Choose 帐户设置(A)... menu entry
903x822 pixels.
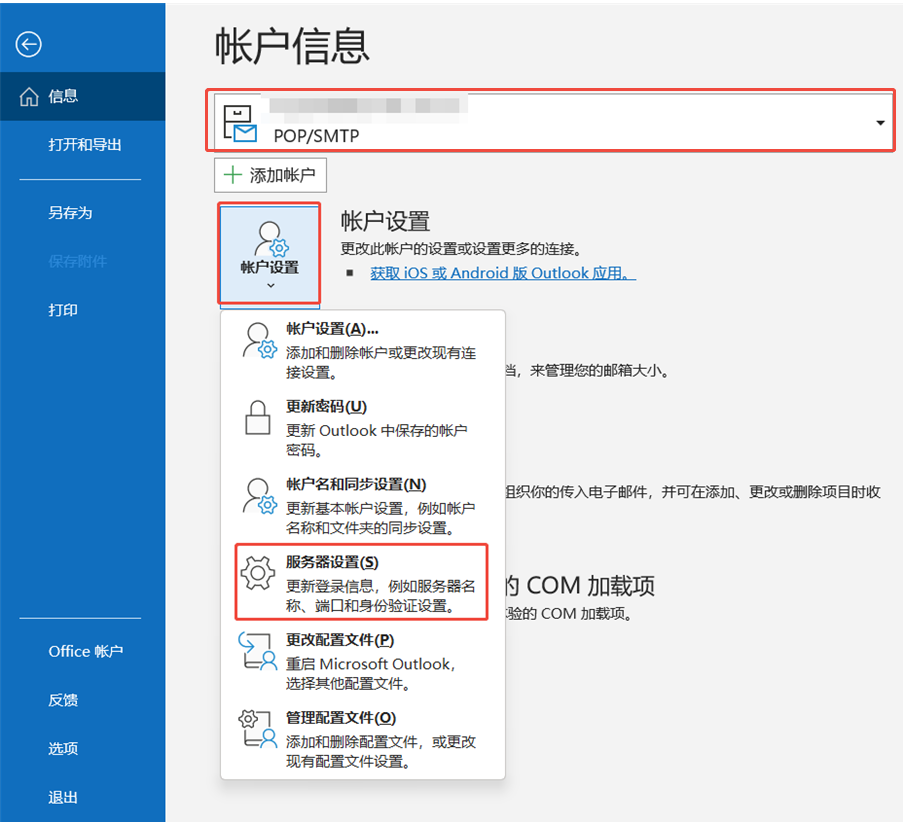point(363,350)
